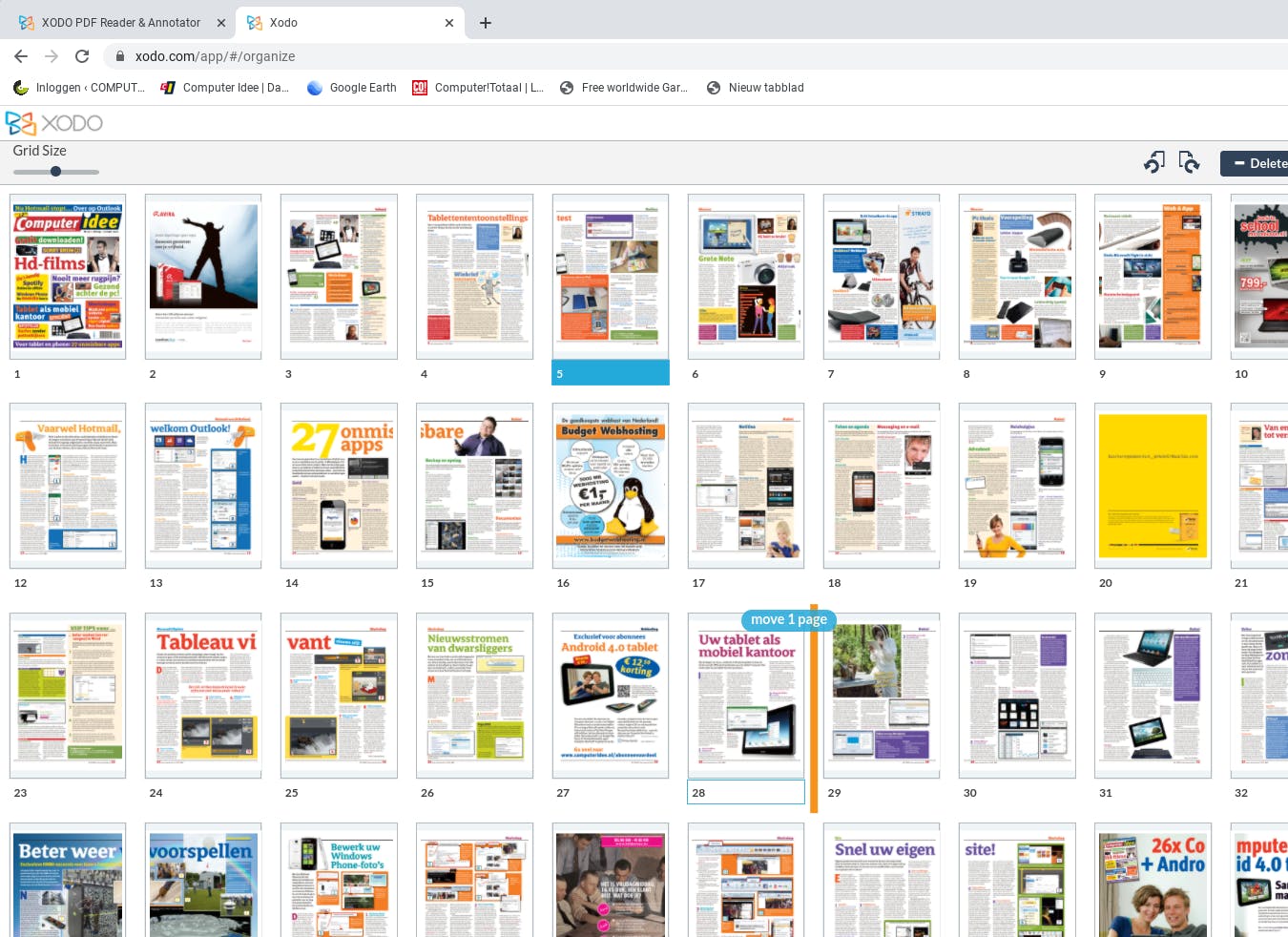This screenshot has height=937, width=1288.
Task: Select the page 21 thumbnail
Action: coord(1259,486)
